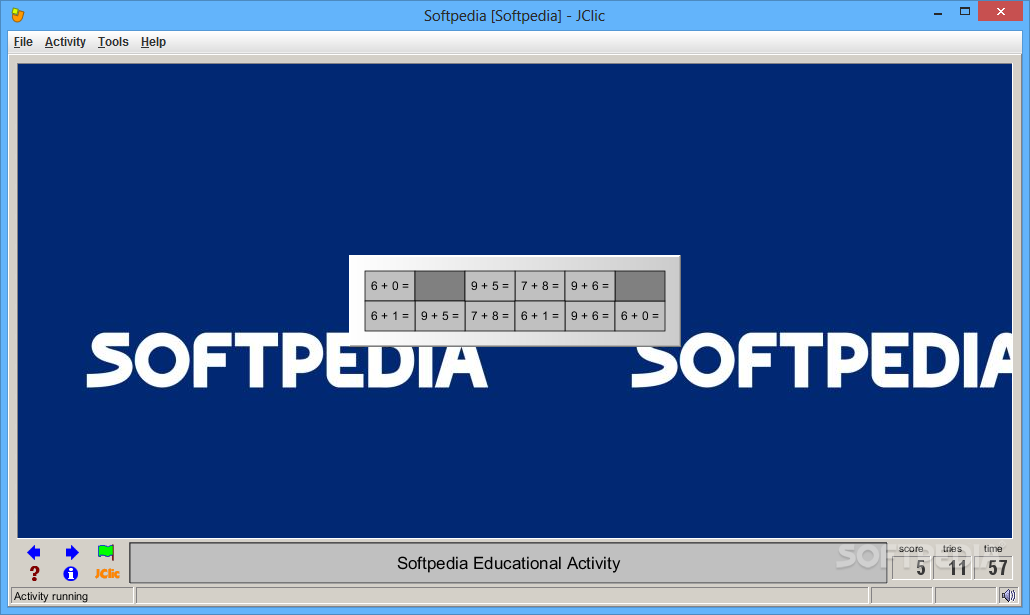Click the orange JClic logo button
Viewport: 1030px width, 615px height.
[107, 574]
